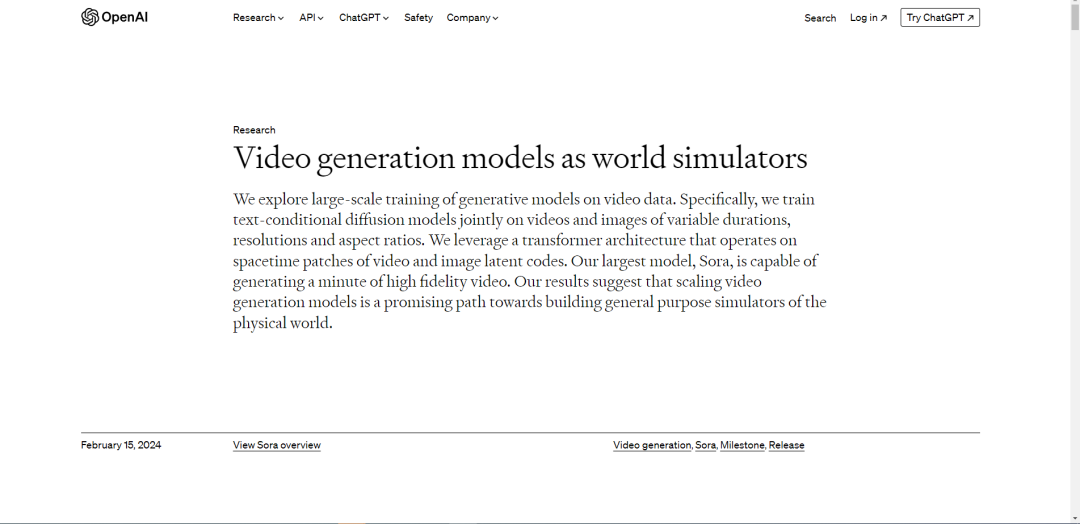Click the Research category label above the title
The width and height of the screenshot is (1080, 524).
click(x=254, y=129)
